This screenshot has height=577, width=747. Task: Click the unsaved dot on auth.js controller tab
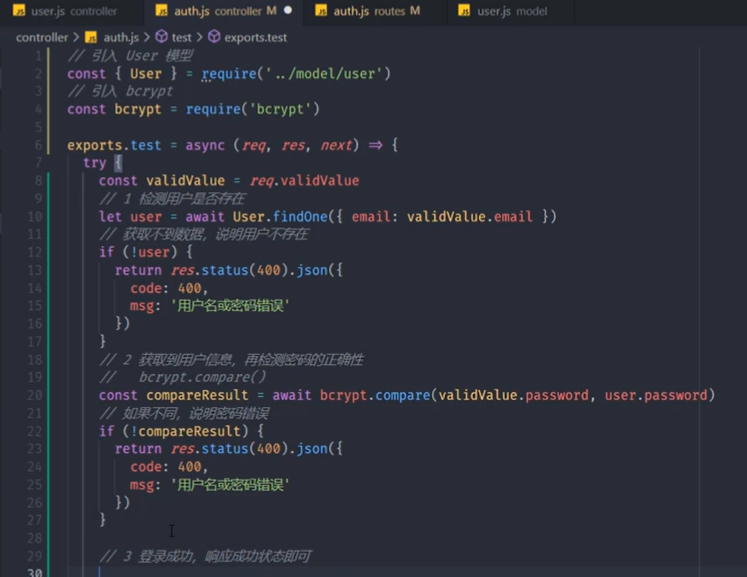tap(288, 10)
